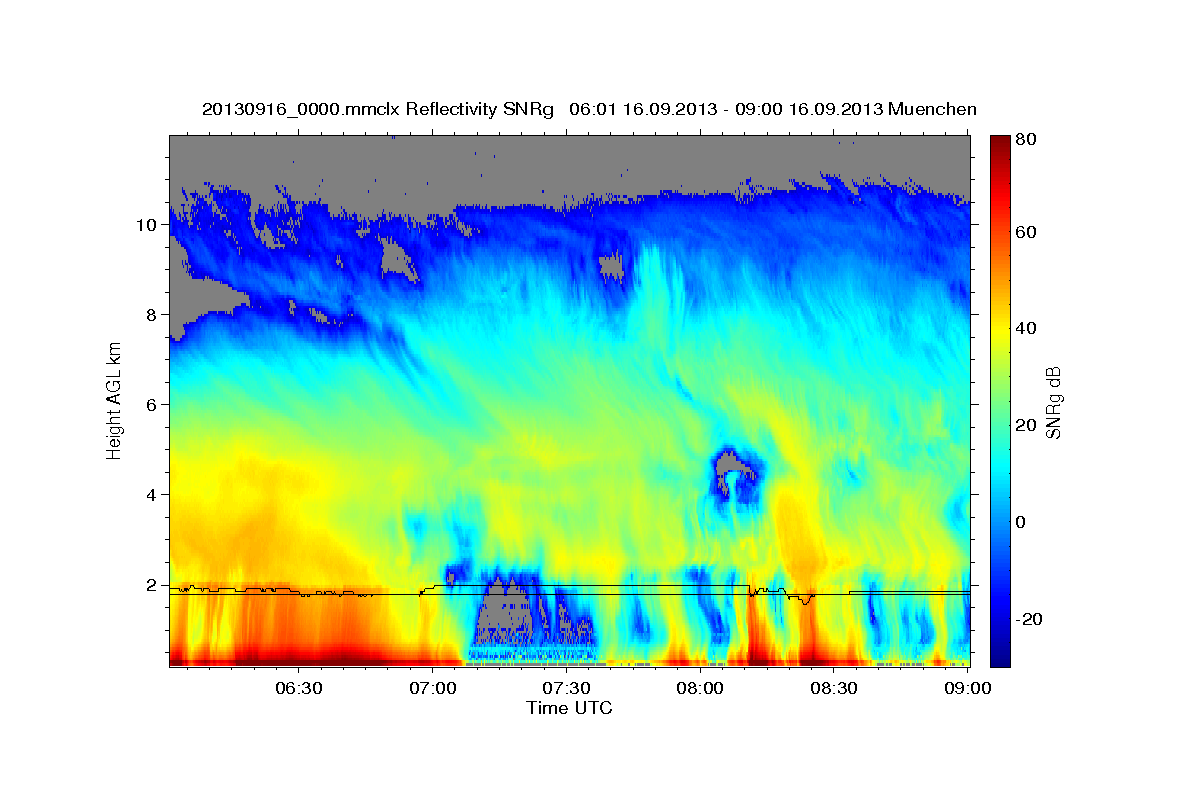The width and height of the screenshot is (1200, 800).
Task: Click the height axis label 4
Action: [x=152, y=495]
